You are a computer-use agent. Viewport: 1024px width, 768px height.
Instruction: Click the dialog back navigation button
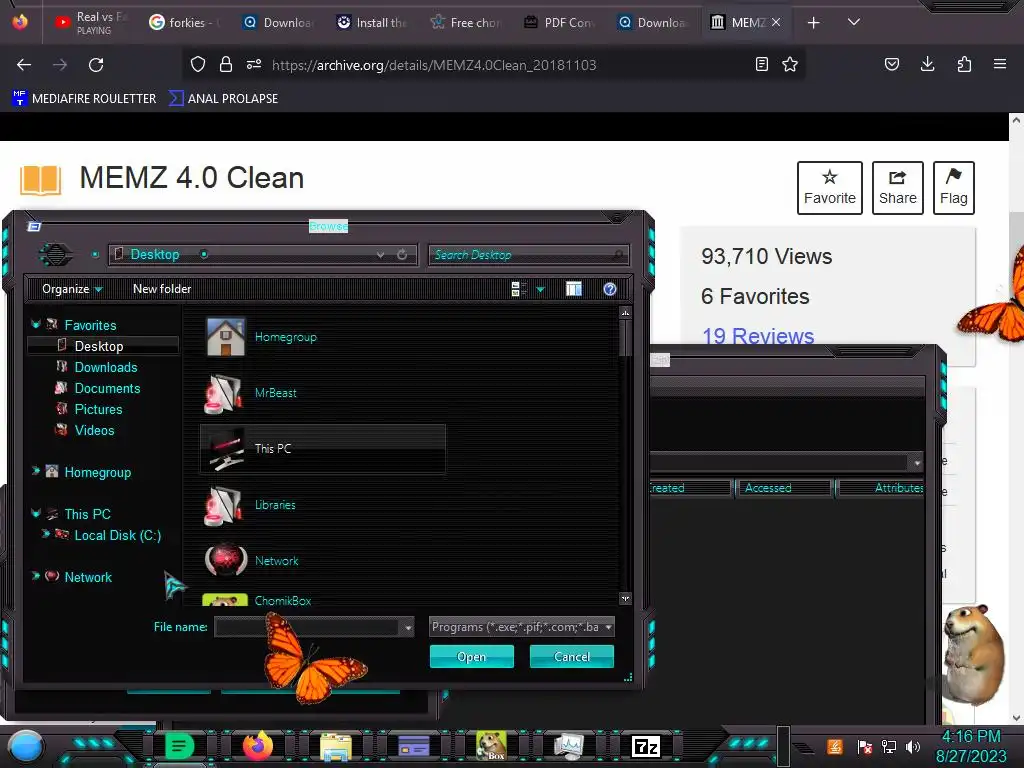click(56, 254)
